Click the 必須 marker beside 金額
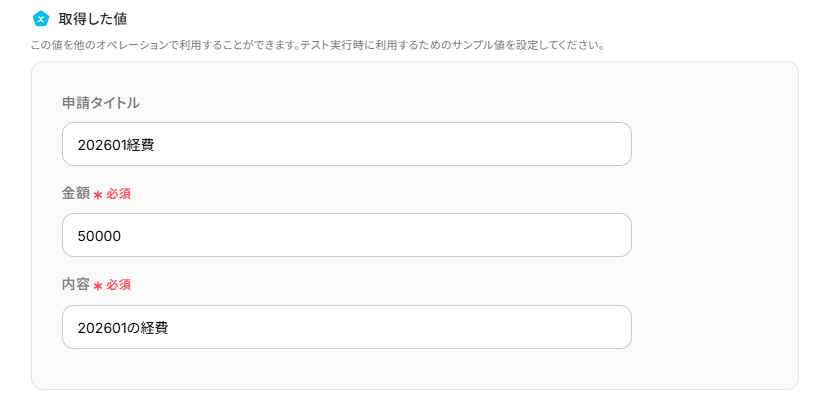 [x=119, y=193]
